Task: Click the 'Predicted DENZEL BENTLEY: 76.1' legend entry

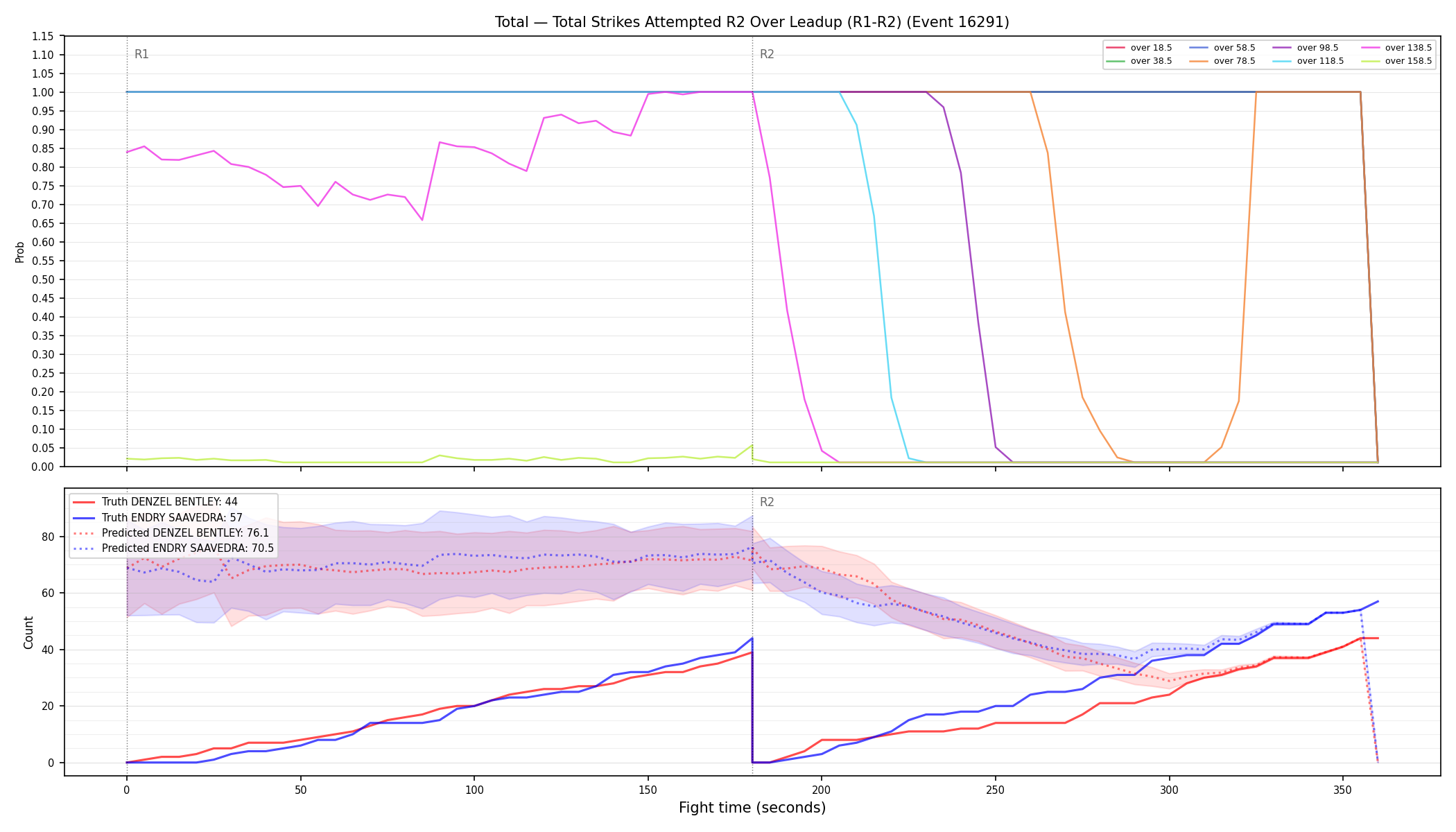Action: pyautogui.click(x=185, y=532)
